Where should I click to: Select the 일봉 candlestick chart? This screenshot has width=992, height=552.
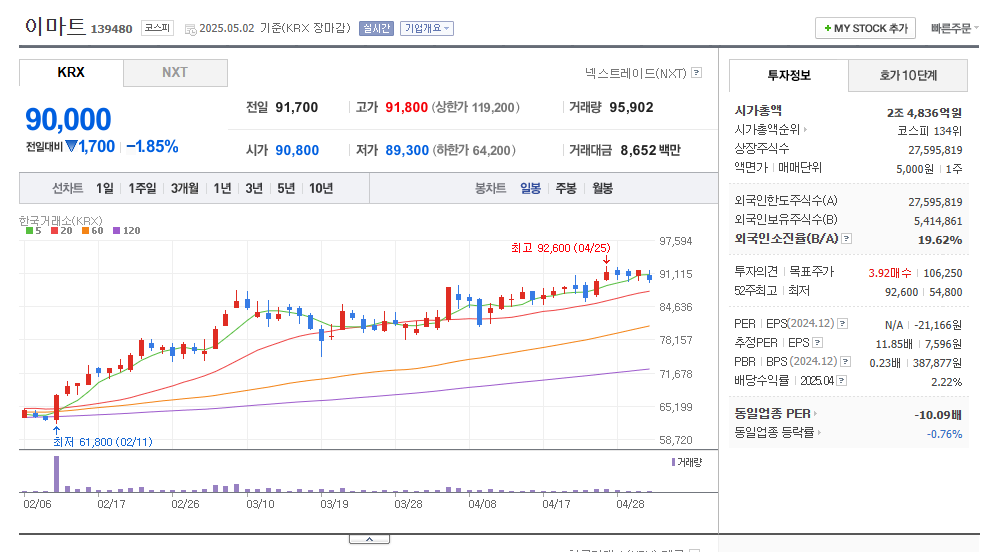click(530, 188)
